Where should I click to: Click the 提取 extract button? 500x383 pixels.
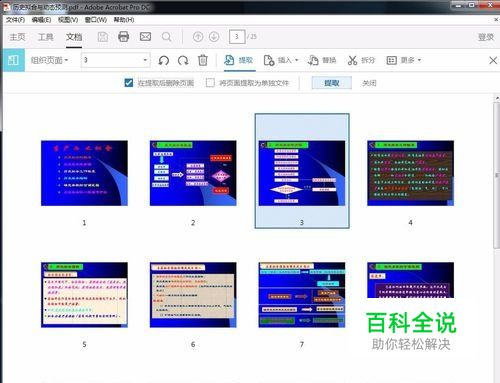pos(332,83)
